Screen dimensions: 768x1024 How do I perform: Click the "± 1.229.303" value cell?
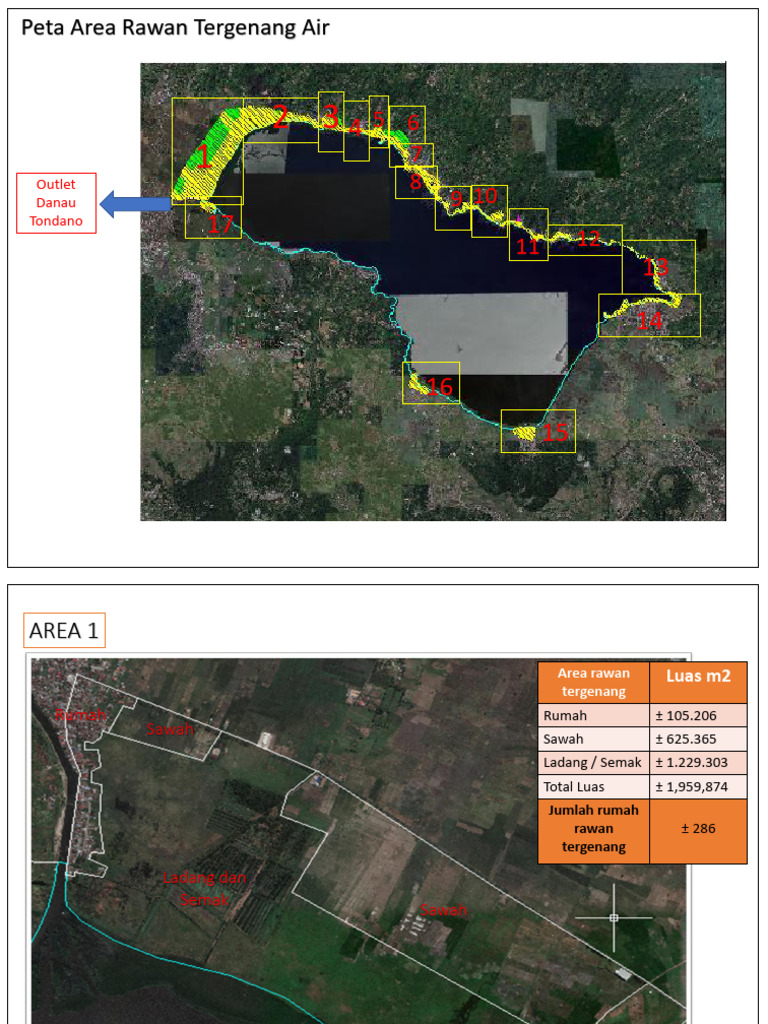(698, 763)
